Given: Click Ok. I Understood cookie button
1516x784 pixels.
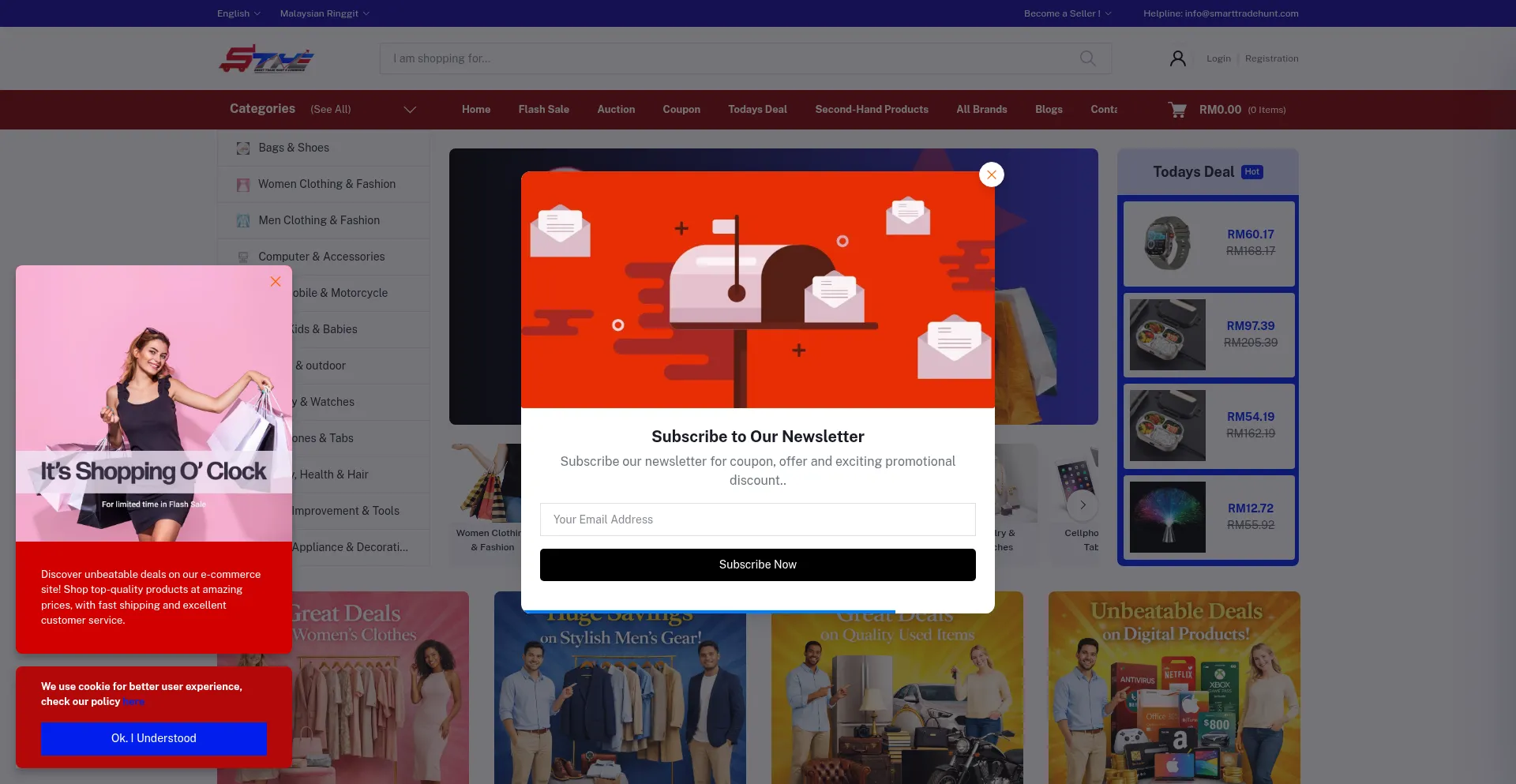Looking at the screenshot, I should click(x=154, y=739).
